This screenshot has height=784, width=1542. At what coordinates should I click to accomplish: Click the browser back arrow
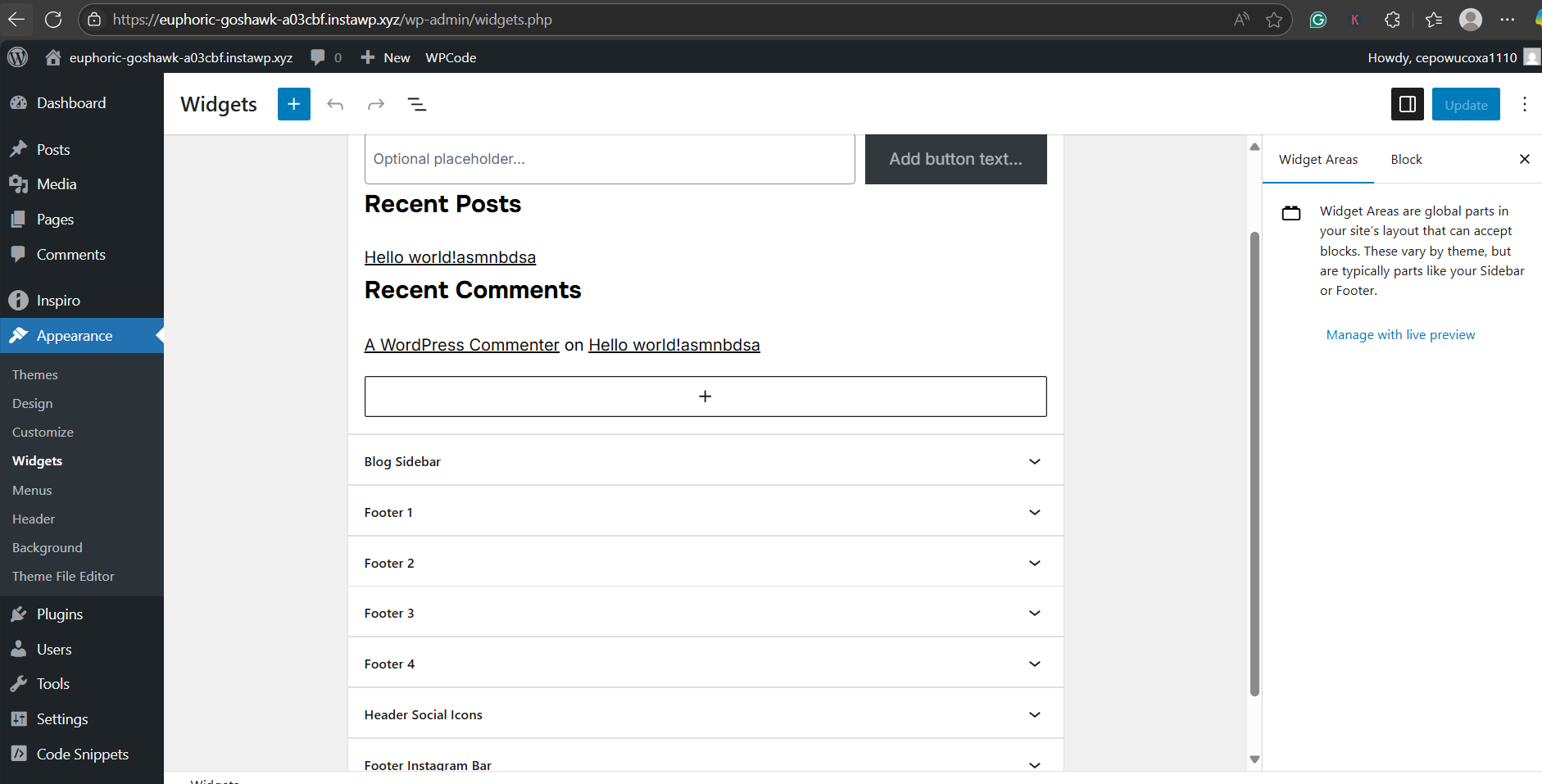click(16, 20)
